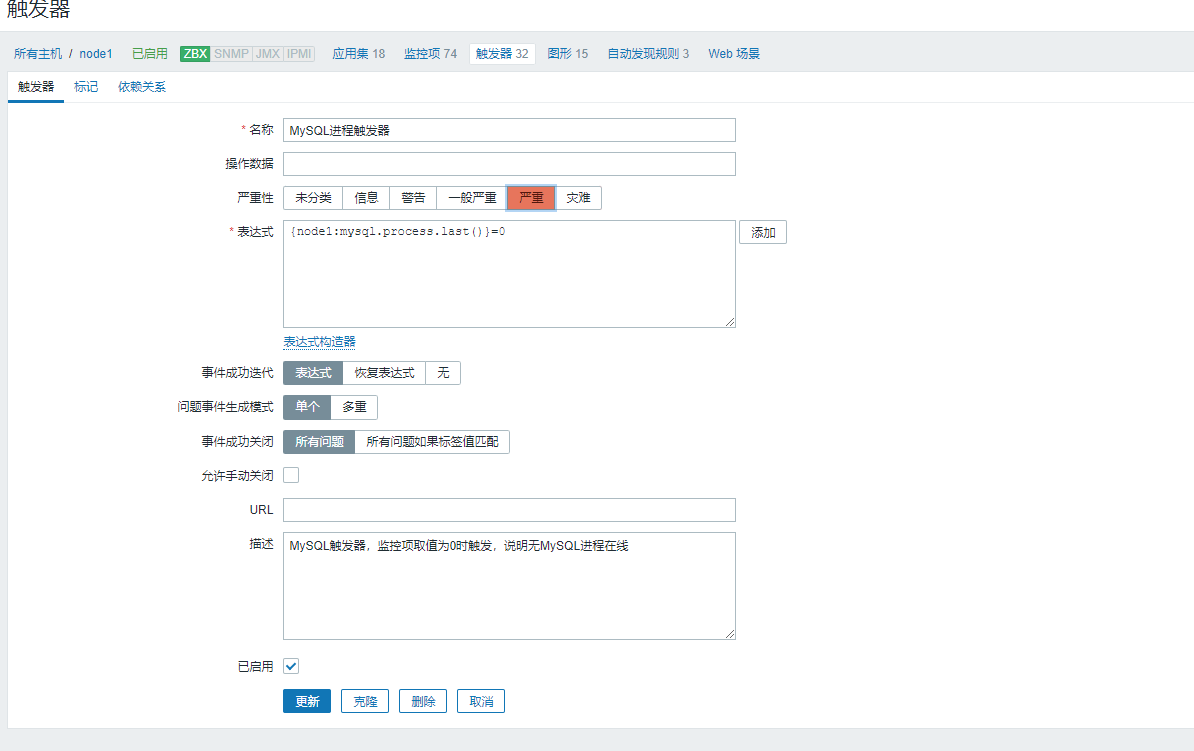1194x751 pixels.
Task: Choose 恢复表达式 for 事件成功迭代
Action: (x=385, y=373)
